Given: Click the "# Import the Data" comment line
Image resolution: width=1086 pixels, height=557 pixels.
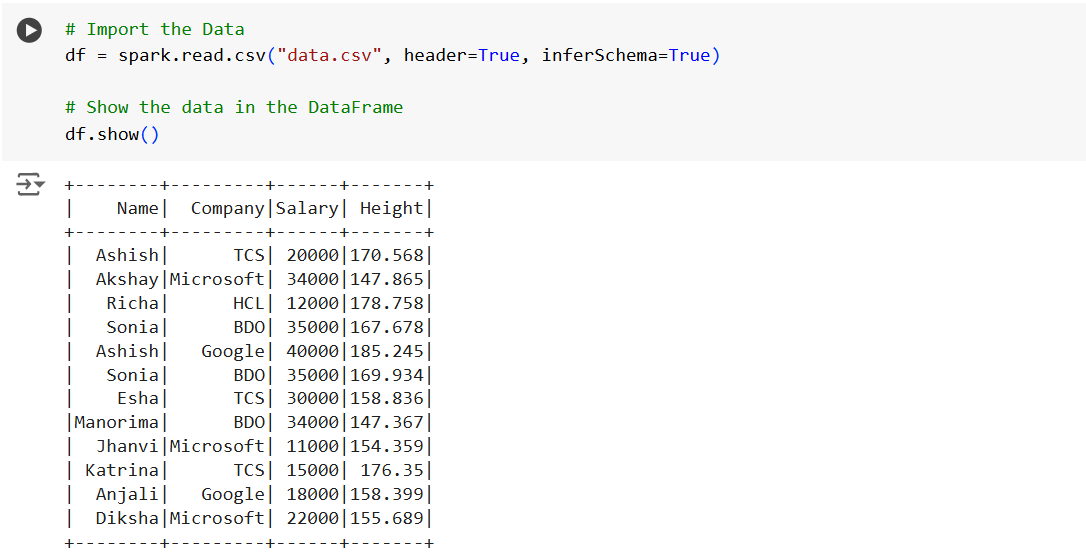Looking at the screenshot, I should (x=154, y=29).
